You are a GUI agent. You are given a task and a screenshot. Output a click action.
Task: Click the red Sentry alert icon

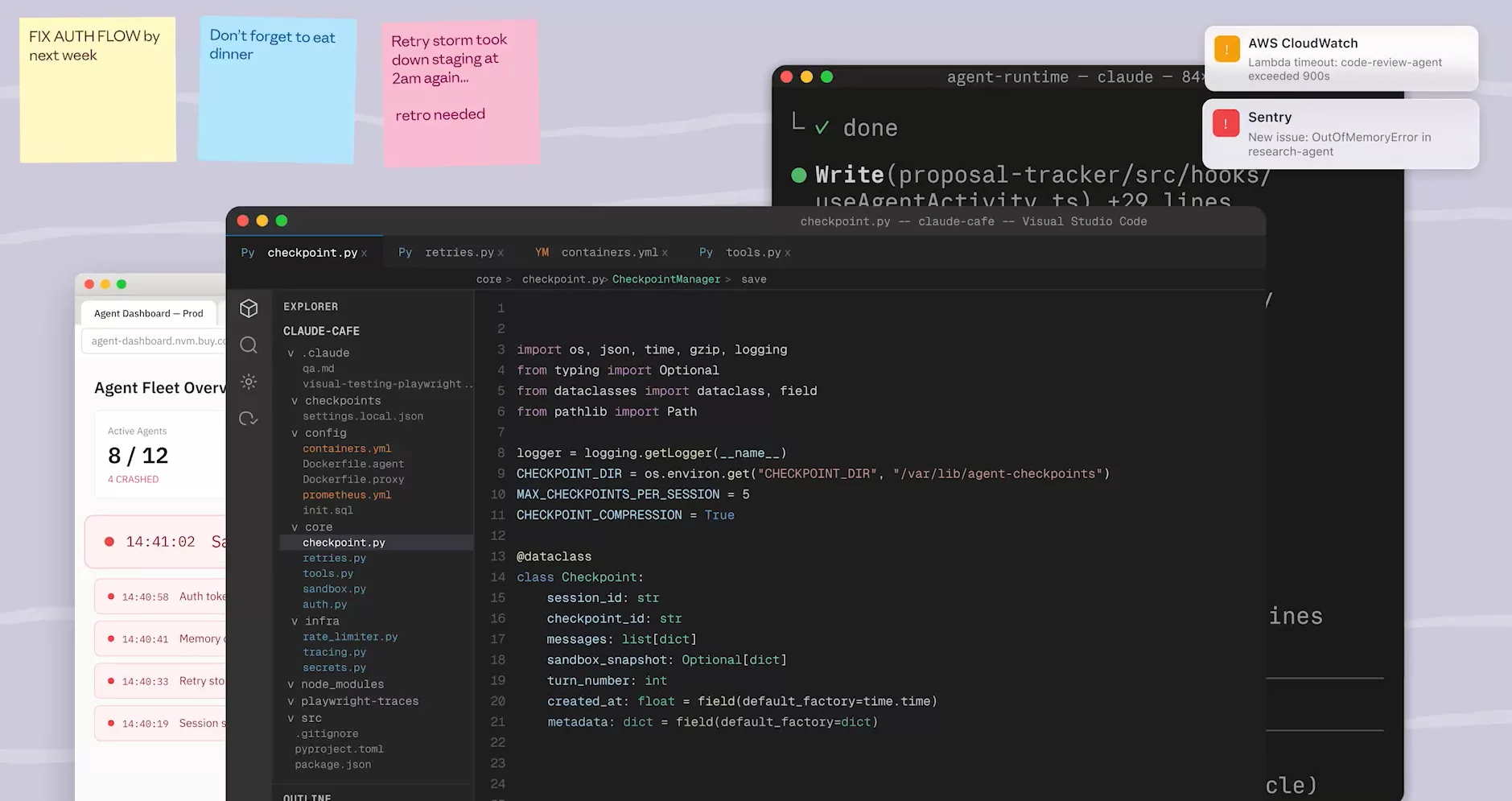pyautogui.click(x=1226, y=123)
